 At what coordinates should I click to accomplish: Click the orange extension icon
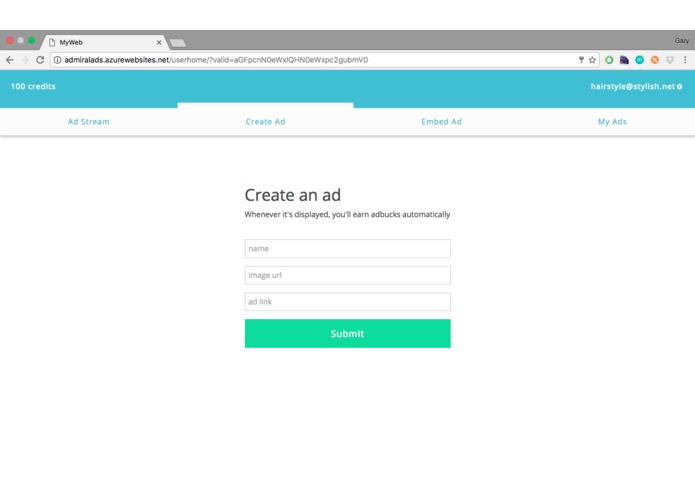click(x=655, y=60)
